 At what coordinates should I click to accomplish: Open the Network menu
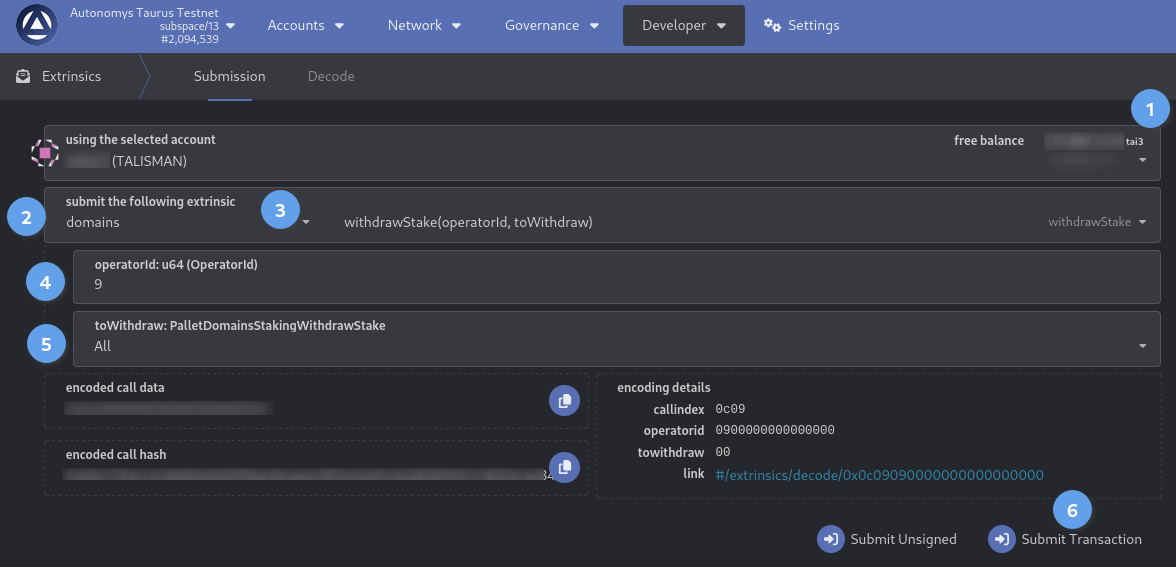pos(424,25)
